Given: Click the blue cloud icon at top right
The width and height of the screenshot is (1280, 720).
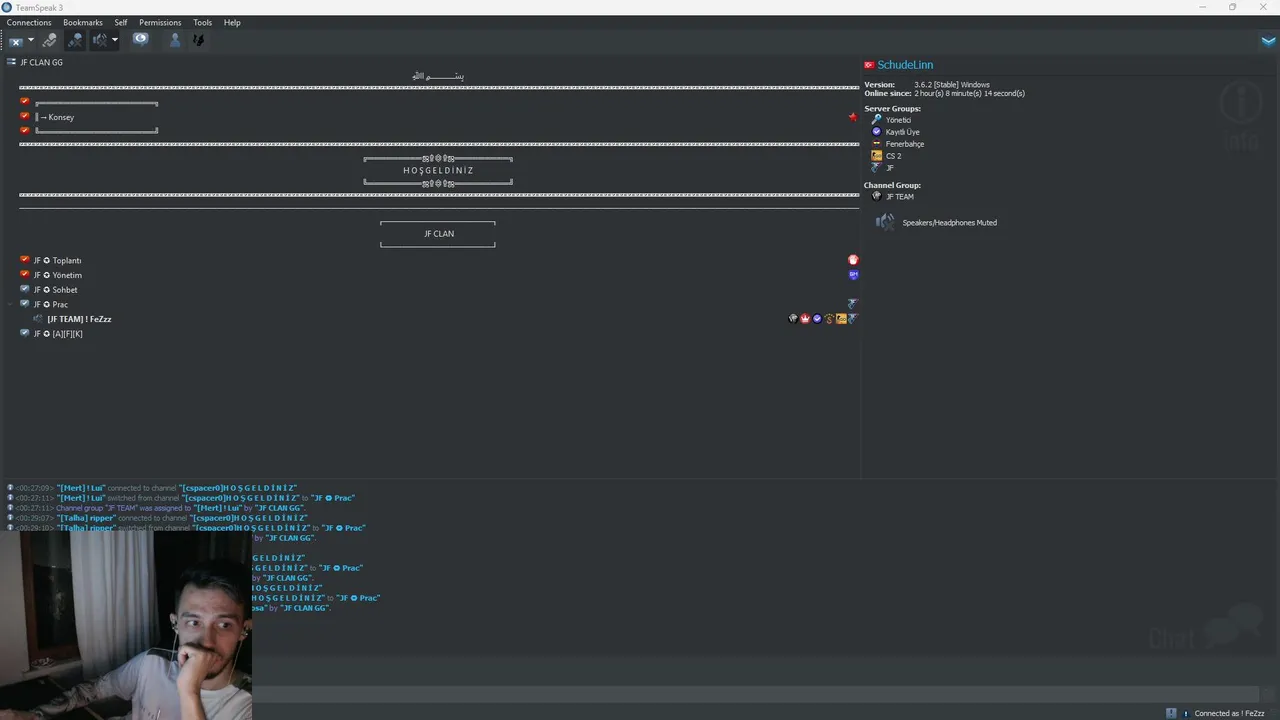Looking at the screenshot, I should [x=1268, y=41].
